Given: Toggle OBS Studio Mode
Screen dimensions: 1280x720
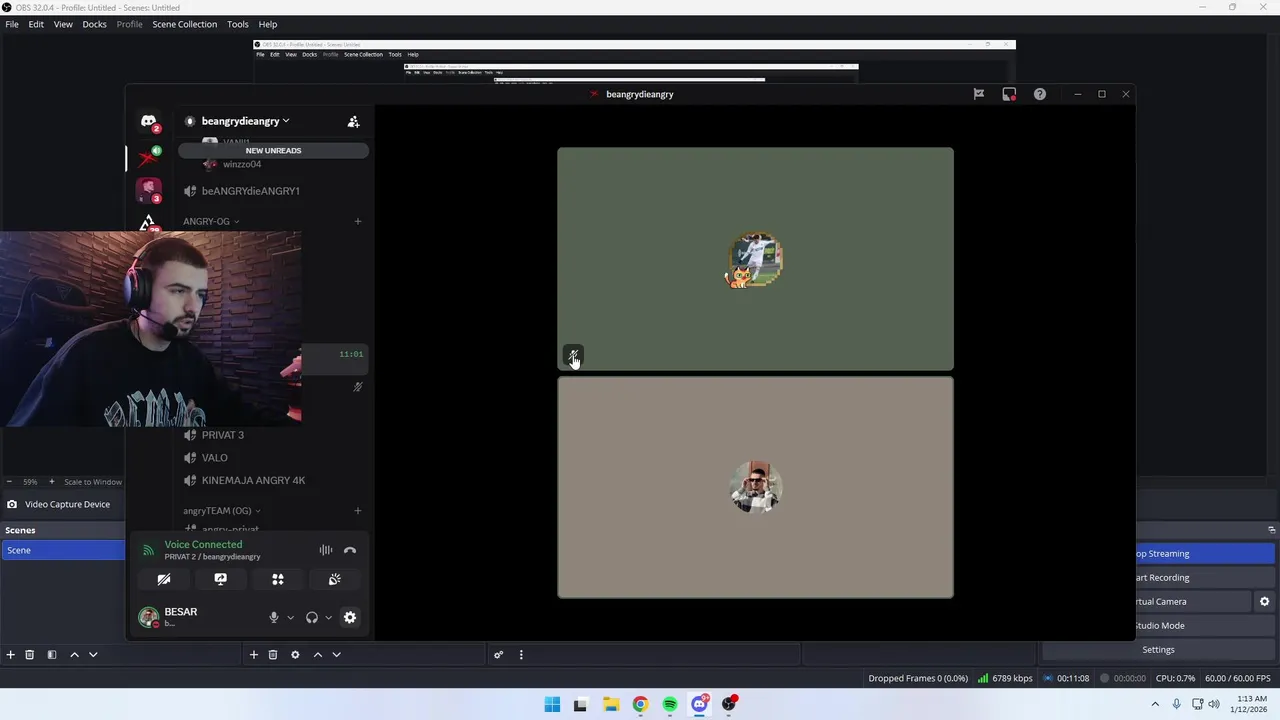Looking at the screenshot, I should click(x=1205, y=626).
